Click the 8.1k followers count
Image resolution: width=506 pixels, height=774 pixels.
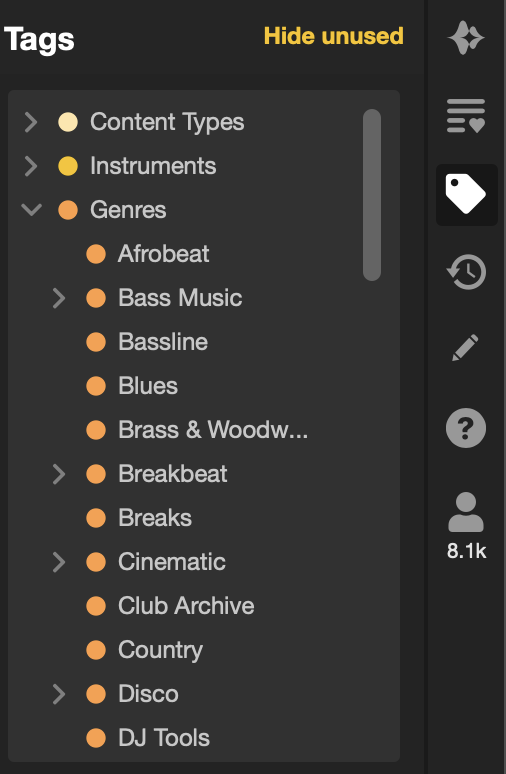click(x=467, y=551)
